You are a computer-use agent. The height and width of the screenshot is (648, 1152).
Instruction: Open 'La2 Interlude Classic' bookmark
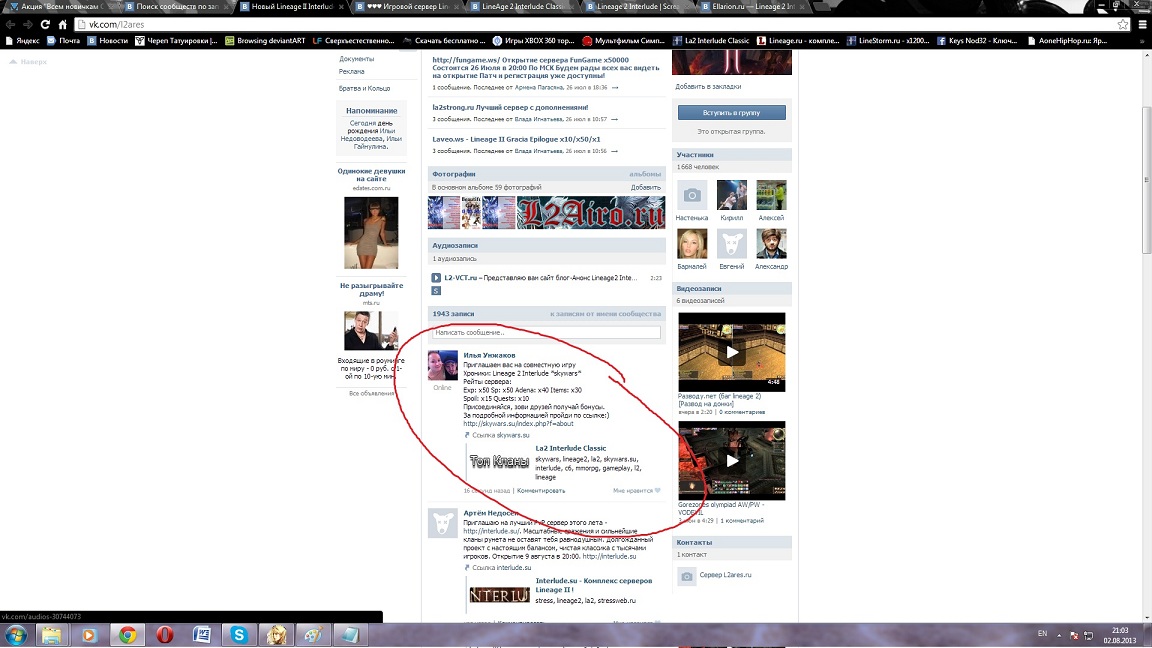coord(710,40)
